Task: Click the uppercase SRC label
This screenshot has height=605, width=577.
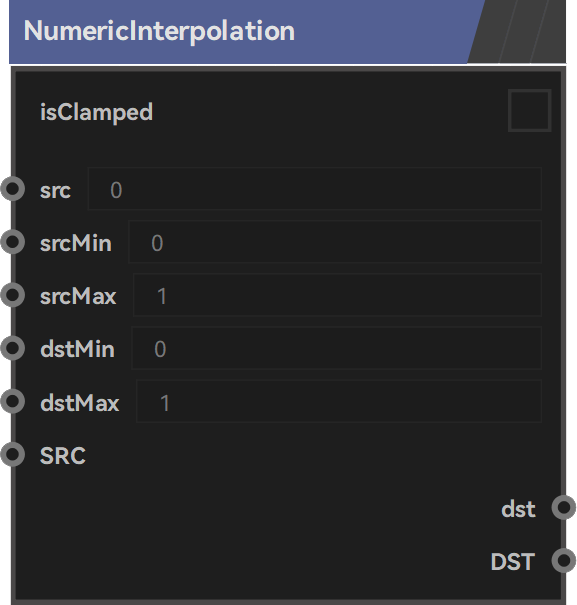Action: click(63, 456)
